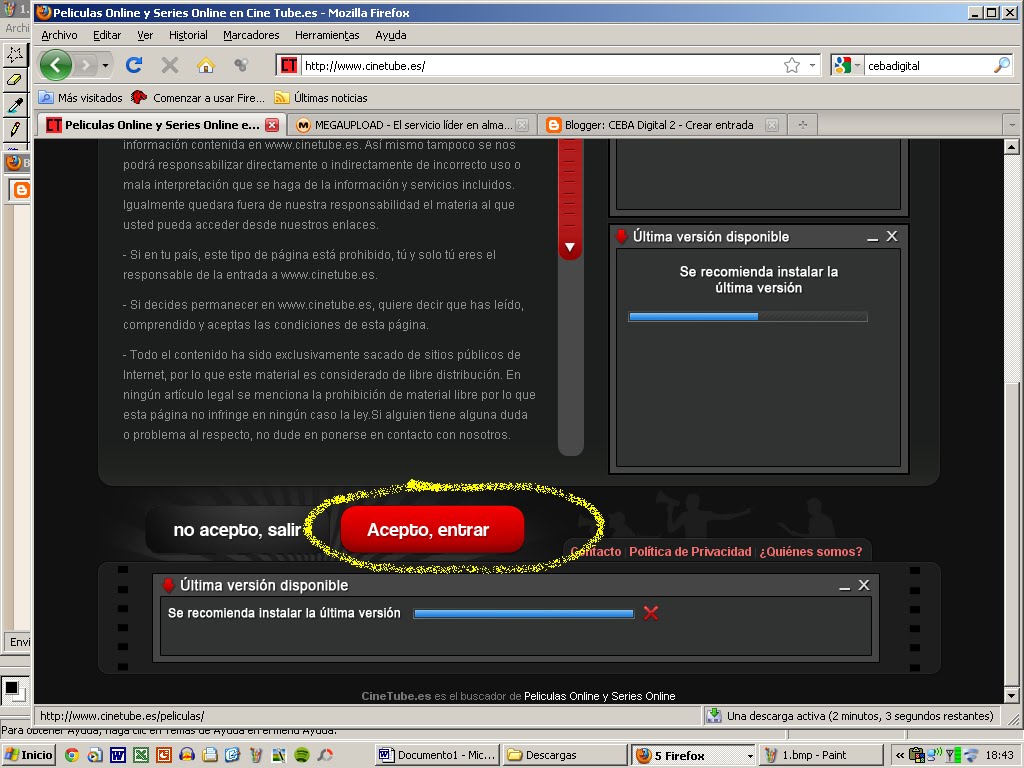Open the Contacto link
This screenshot has width=1024, height=768.
pyautogui.click(x=596, y=552)
